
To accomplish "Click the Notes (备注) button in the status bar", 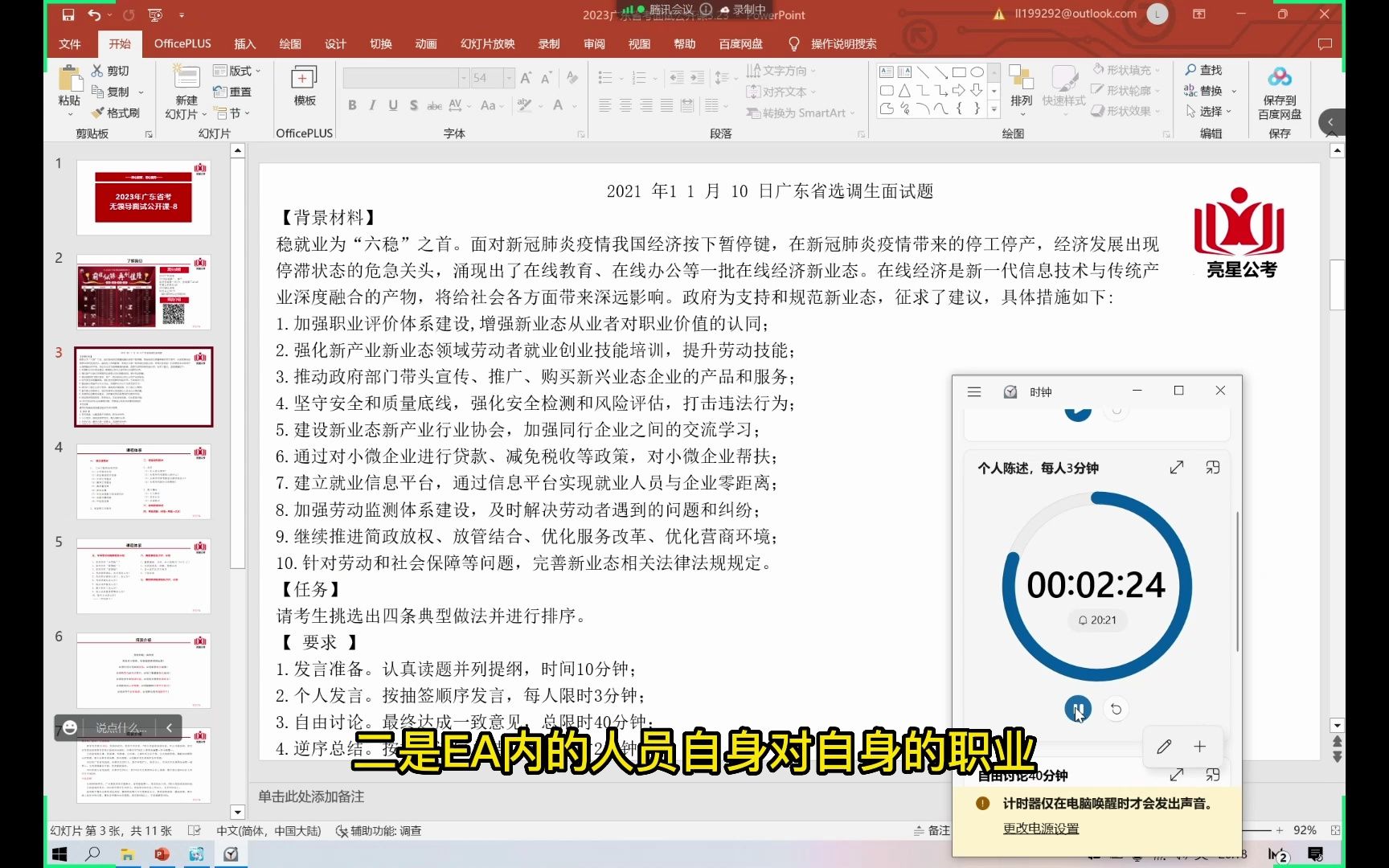I will point(932,830).
